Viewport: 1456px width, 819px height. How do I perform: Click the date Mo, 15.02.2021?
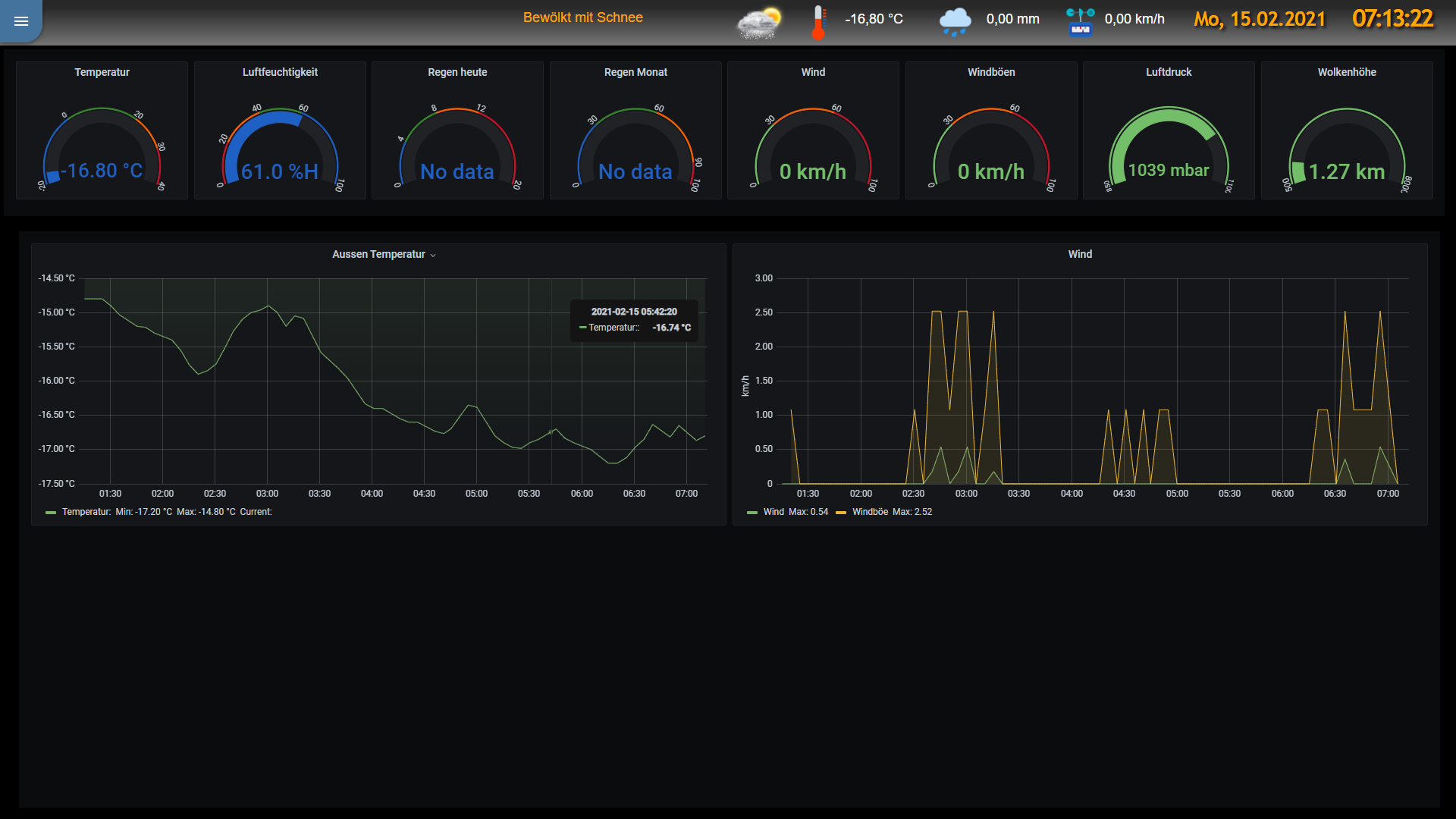1260,19
